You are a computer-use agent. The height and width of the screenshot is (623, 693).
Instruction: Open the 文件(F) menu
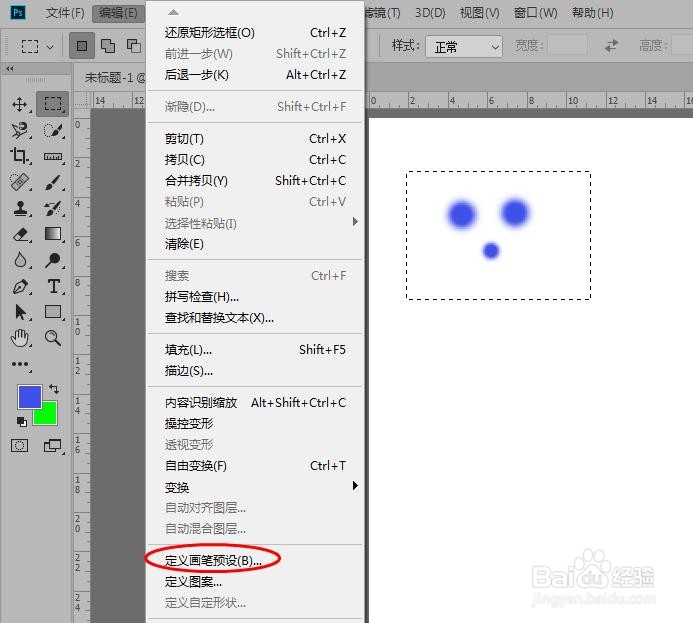tap(65, 13)
